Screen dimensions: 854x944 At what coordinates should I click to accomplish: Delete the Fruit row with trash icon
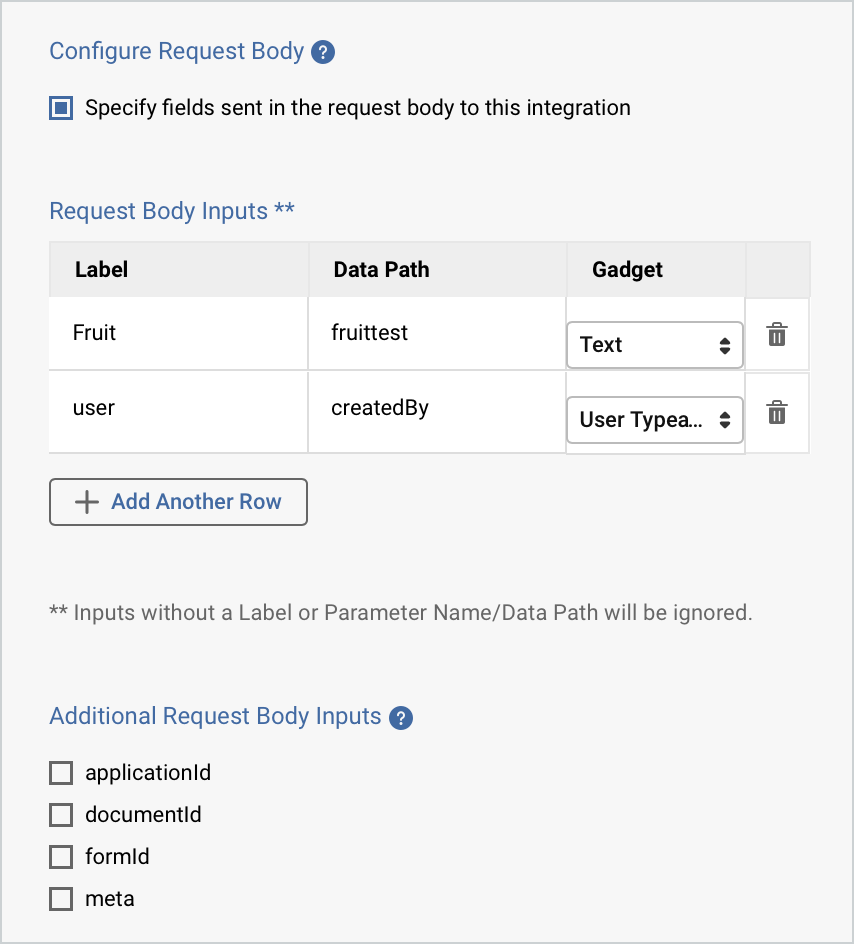(x=777, y=337)
